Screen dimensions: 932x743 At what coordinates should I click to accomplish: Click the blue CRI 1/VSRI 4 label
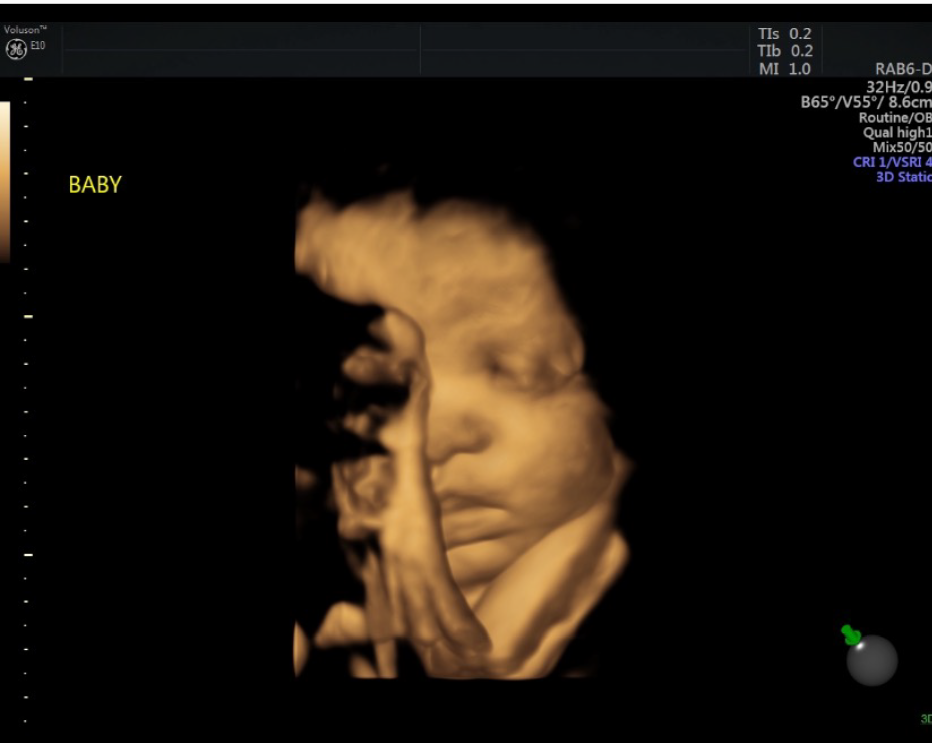(892, 162)
